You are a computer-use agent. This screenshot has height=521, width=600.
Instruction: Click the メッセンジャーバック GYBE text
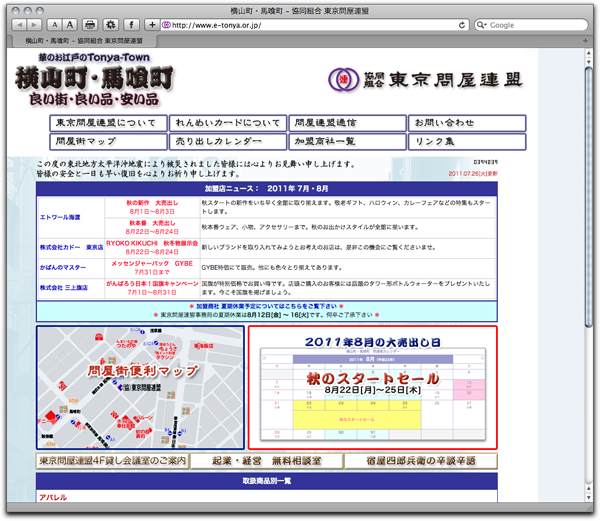[x=152, y=264]
